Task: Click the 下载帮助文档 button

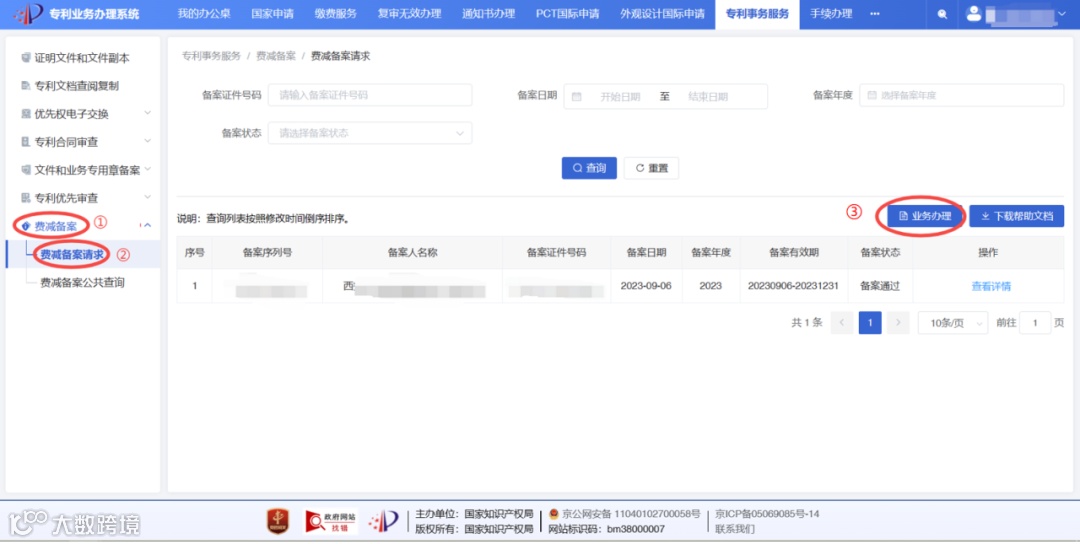Action: point(1017,216)
